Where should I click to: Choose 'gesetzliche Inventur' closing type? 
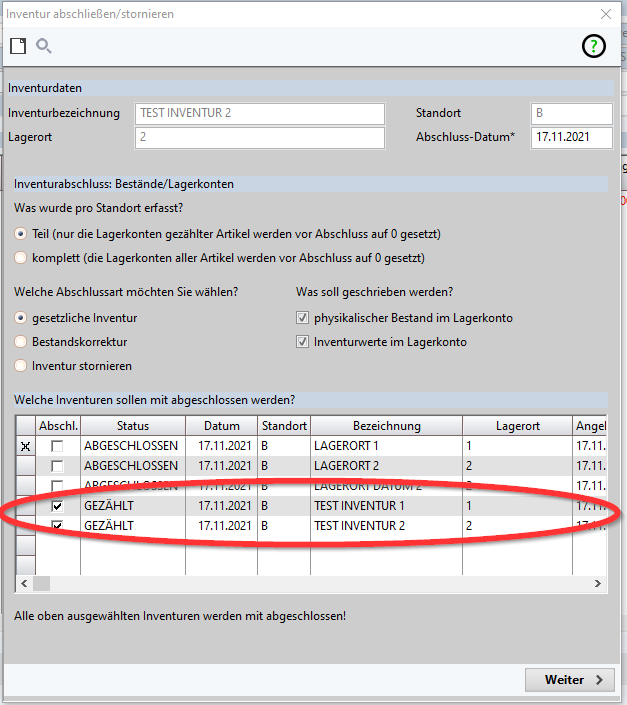pos(21,318)
